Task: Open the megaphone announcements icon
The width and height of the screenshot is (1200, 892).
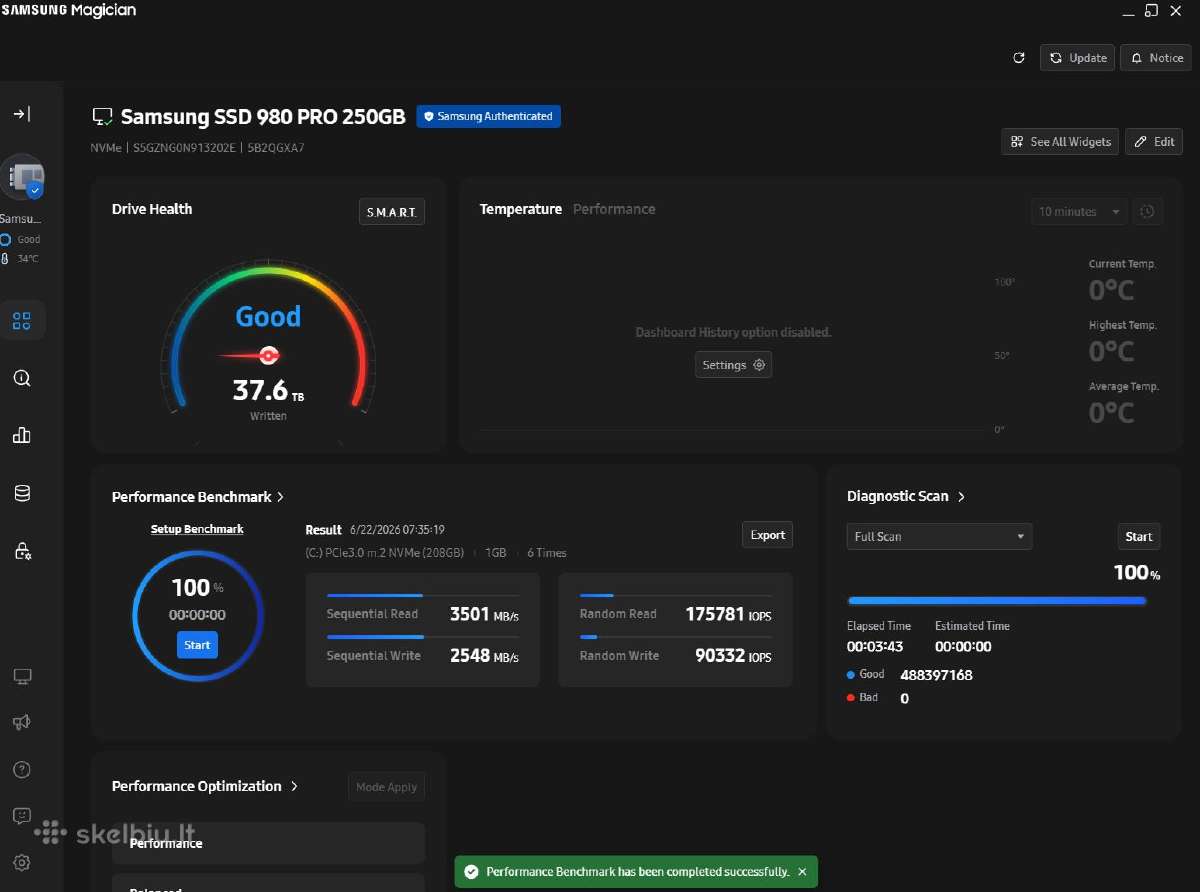Action: click(x=22, y=723)
